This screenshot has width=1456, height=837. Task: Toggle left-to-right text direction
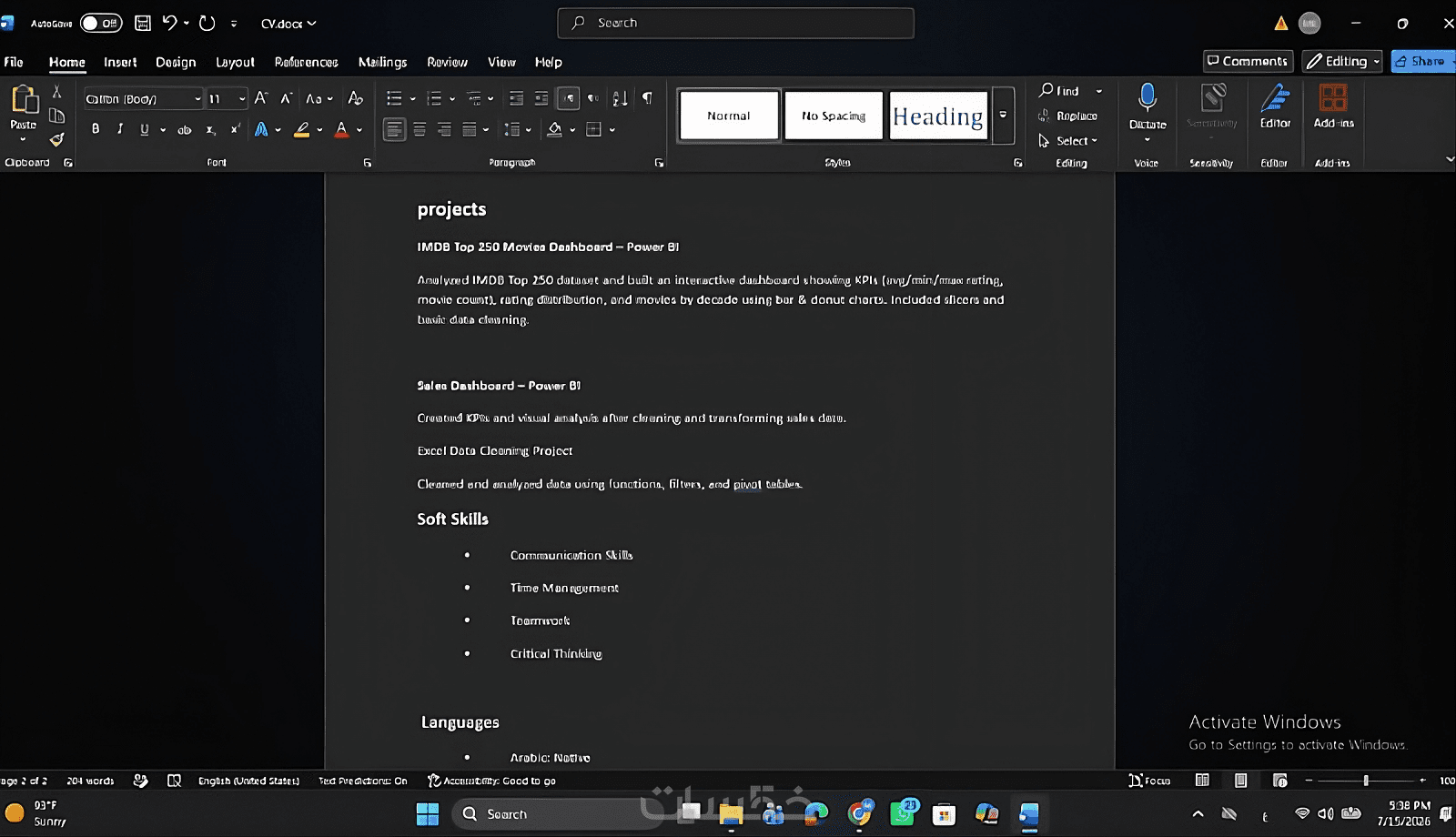[568, 98]
